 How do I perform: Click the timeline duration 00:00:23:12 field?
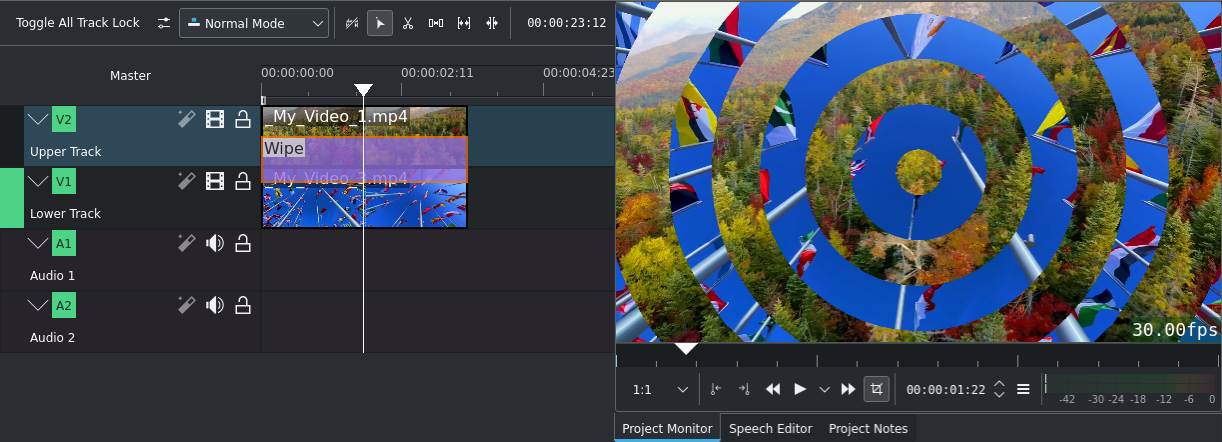[566, 22]
